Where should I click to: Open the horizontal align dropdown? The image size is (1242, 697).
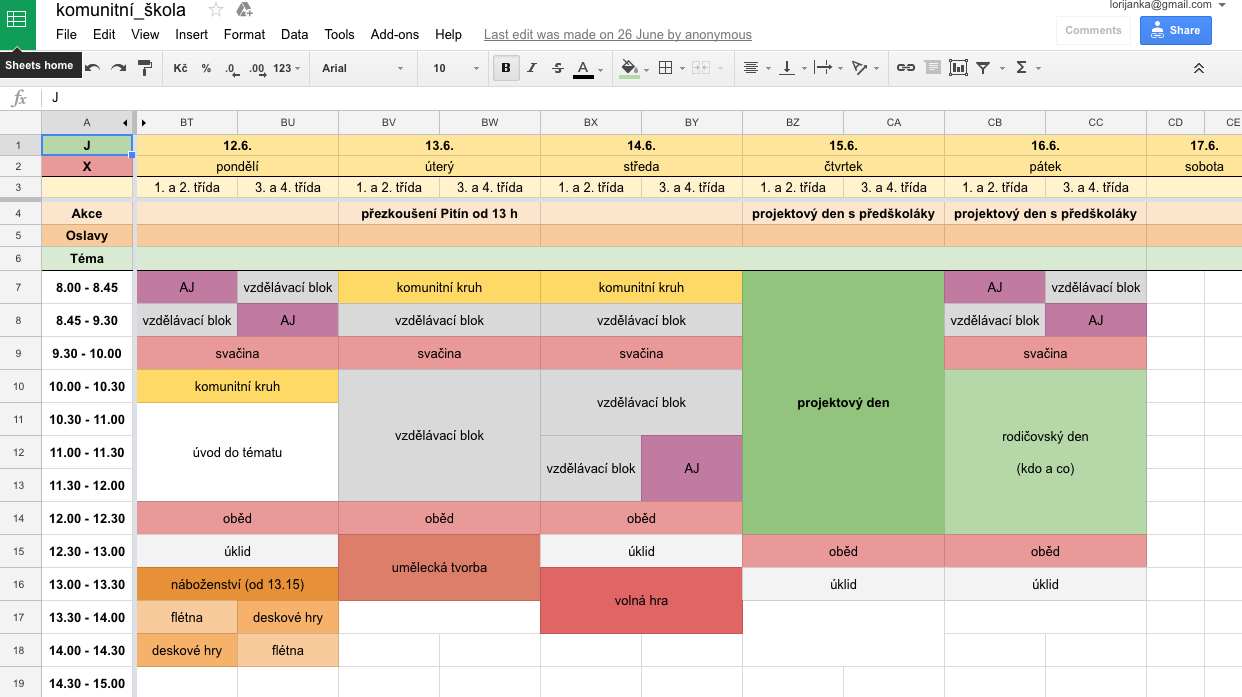point(756,68)
